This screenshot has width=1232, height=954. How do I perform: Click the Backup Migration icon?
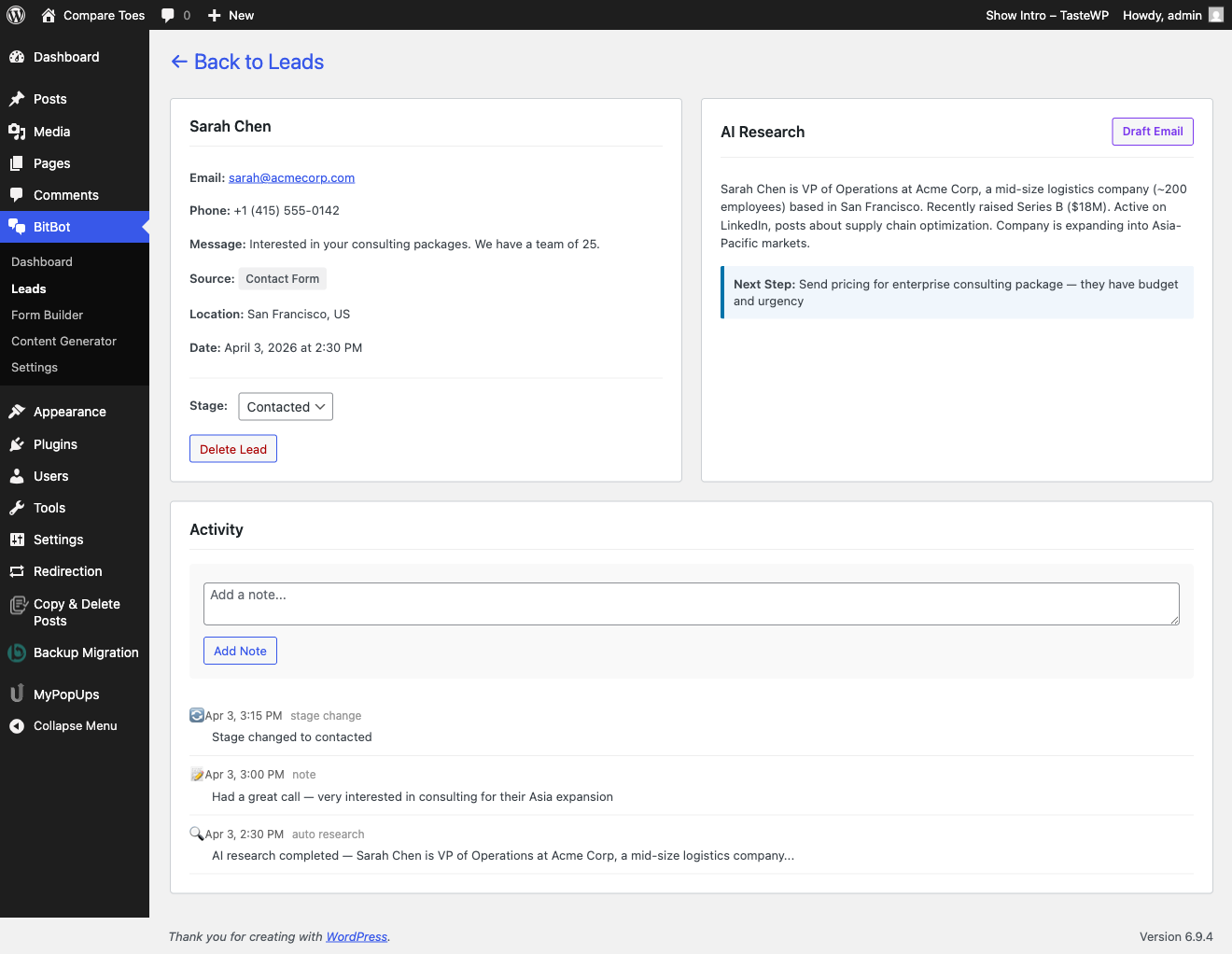16,652
